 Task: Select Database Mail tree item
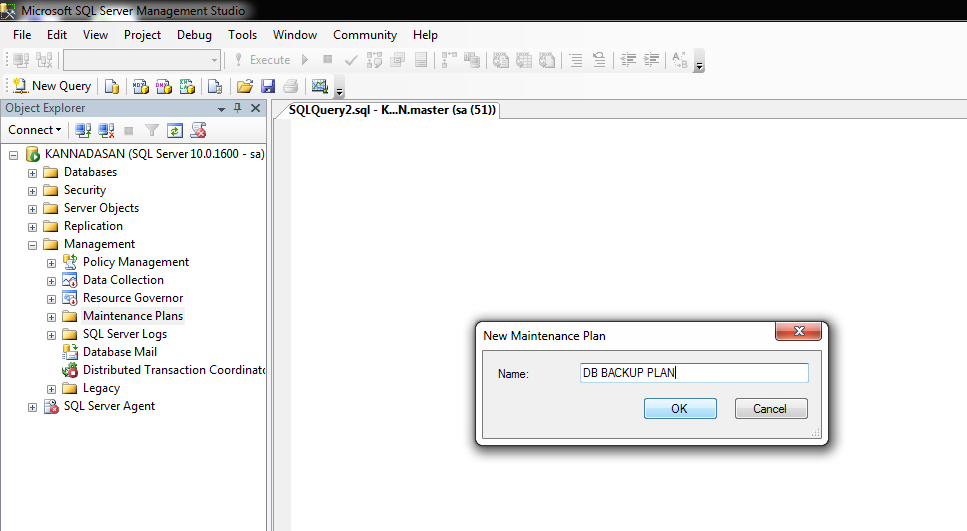(120, 352)
